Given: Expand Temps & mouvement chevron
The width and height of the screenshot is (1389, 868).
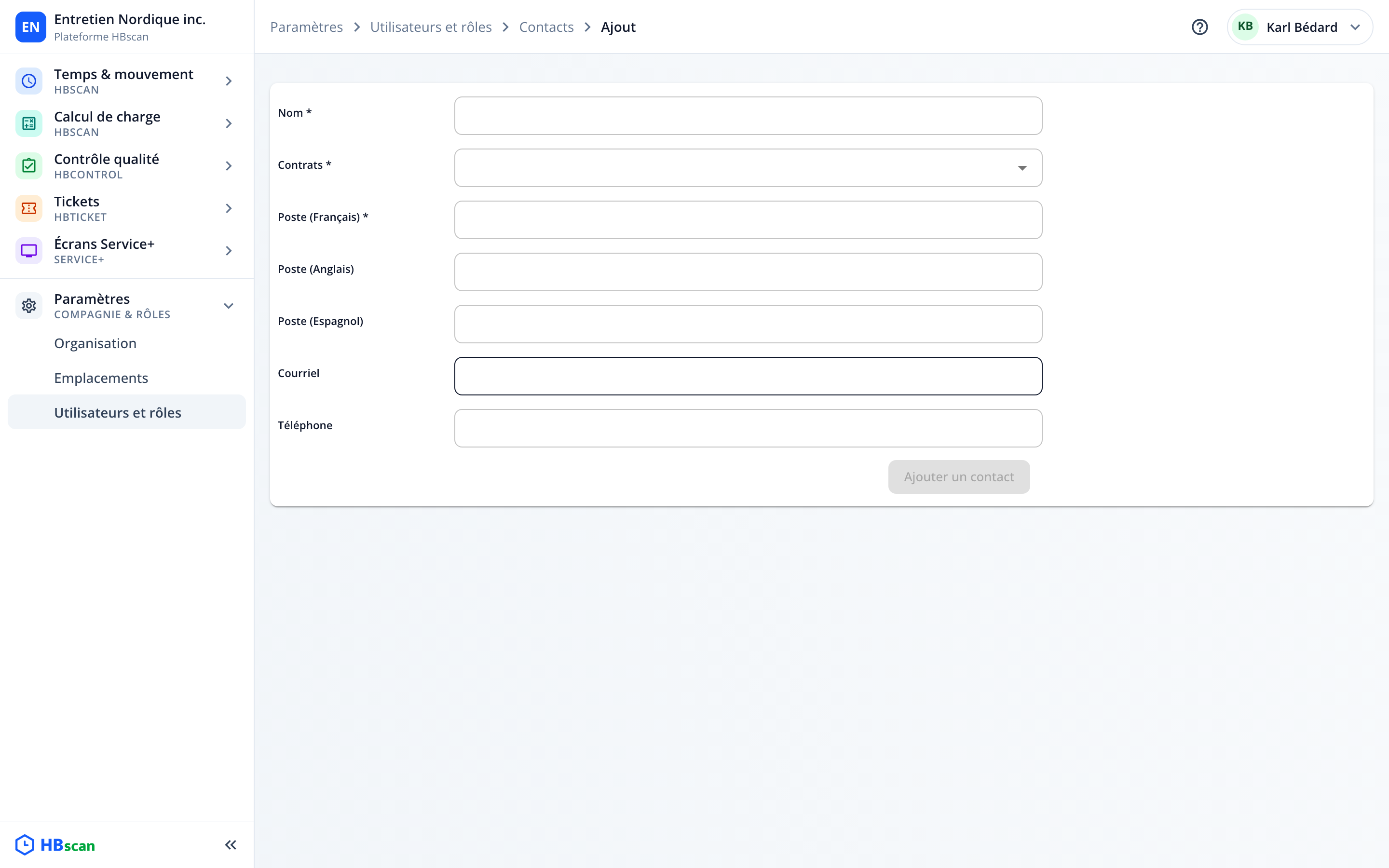Looking at the screenshot, I should click(x=229, y=81).
